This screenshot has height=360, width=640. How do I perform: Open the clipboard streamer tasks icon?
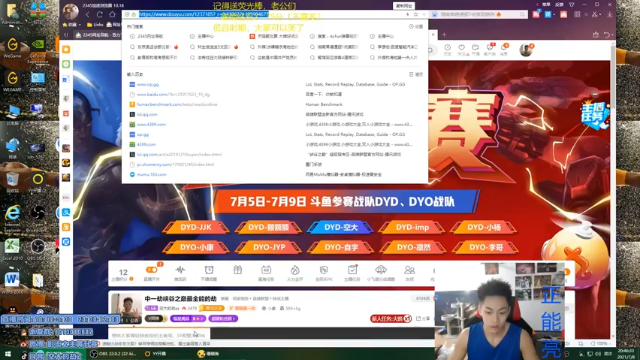pyautogui.click(x=352, y=269)
